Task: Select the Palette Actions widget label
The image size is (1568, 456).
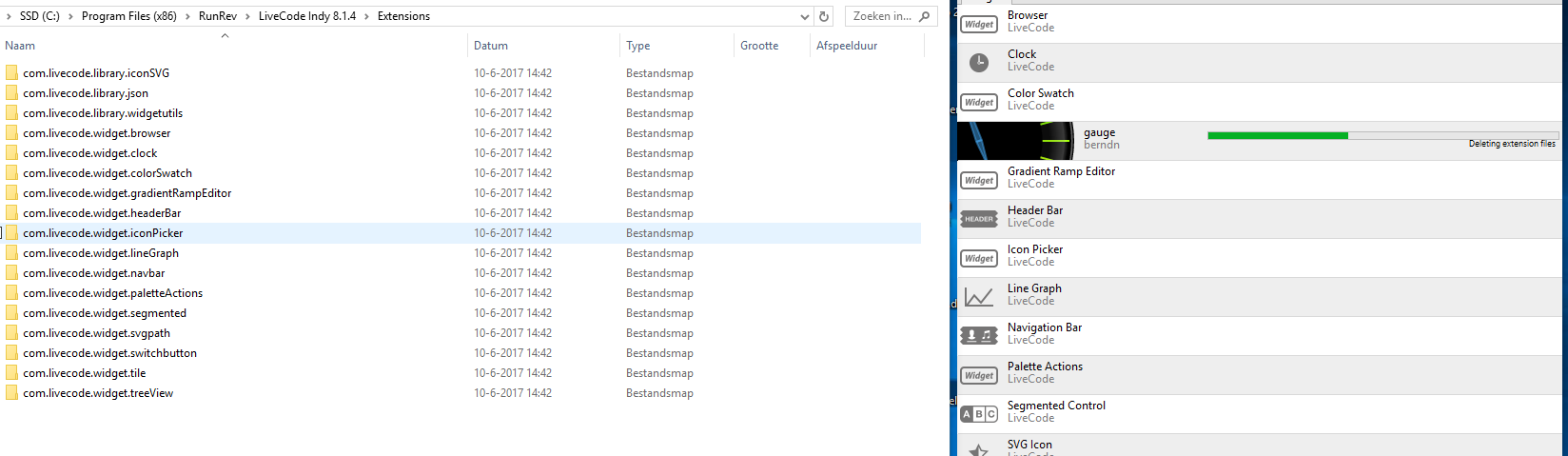Action: (1045, 367)
